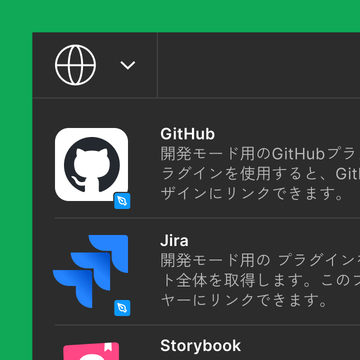Open the Jira plugin icon
The image size is (360, 360).
click(x=91, y=271)
